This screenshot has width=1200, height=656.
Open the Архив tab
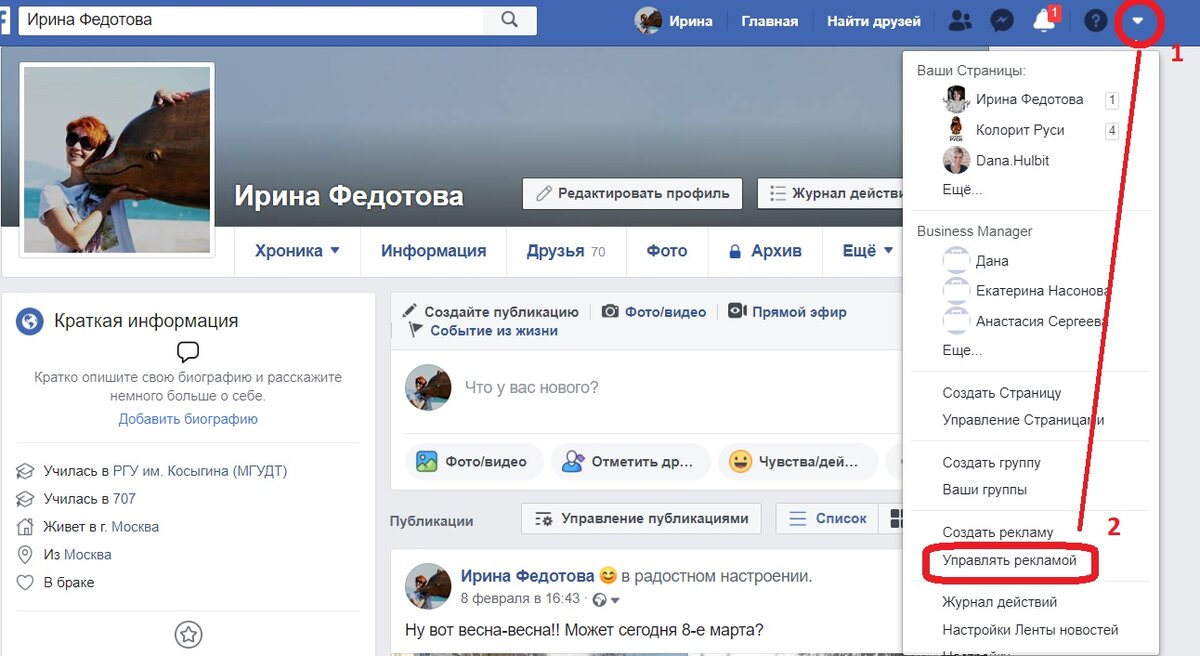[765, 251]
